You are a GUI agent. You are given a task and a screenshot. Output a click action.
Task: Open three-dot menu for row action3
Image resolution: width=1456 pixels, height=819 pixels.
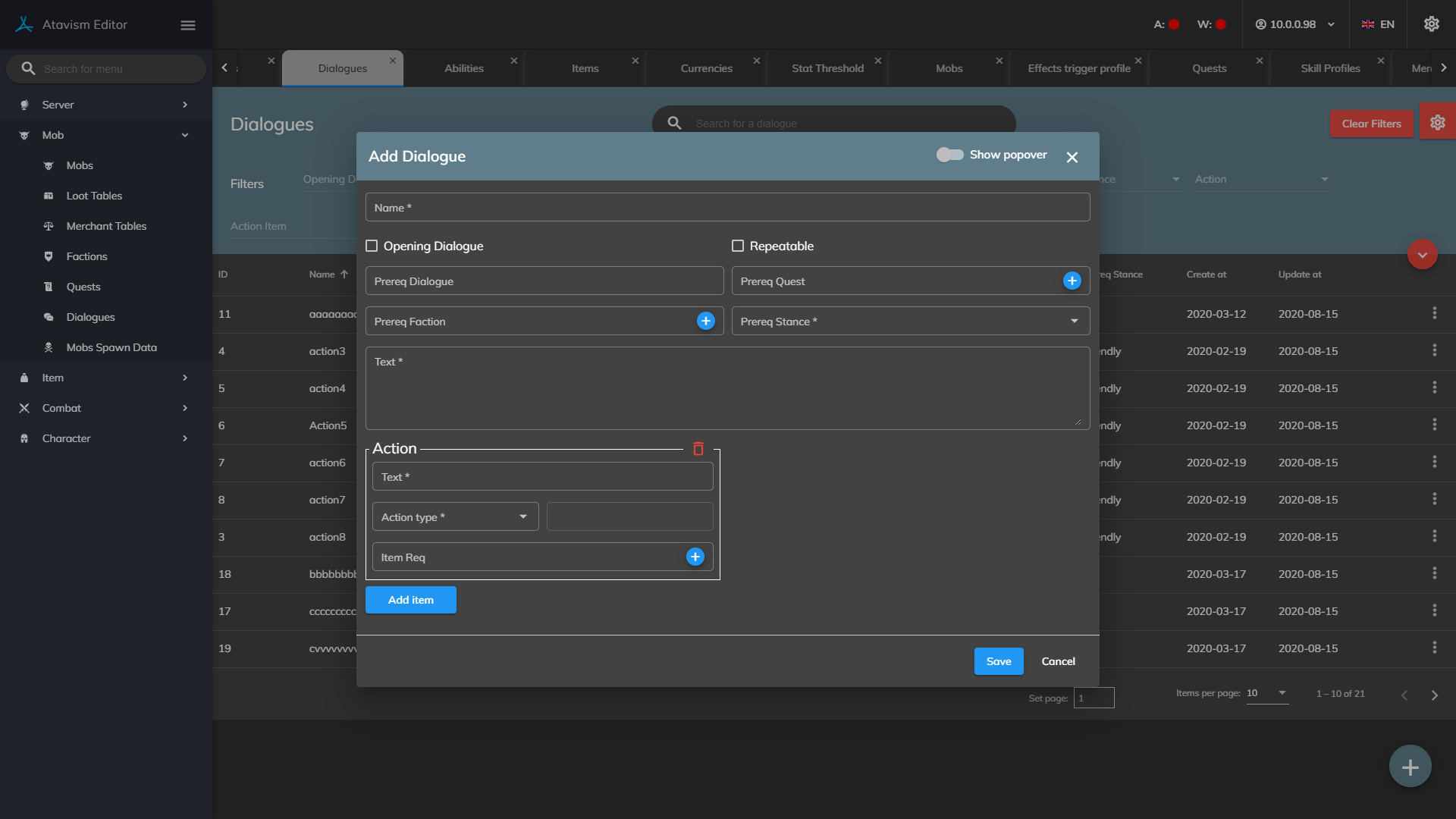pos(1434,350)
